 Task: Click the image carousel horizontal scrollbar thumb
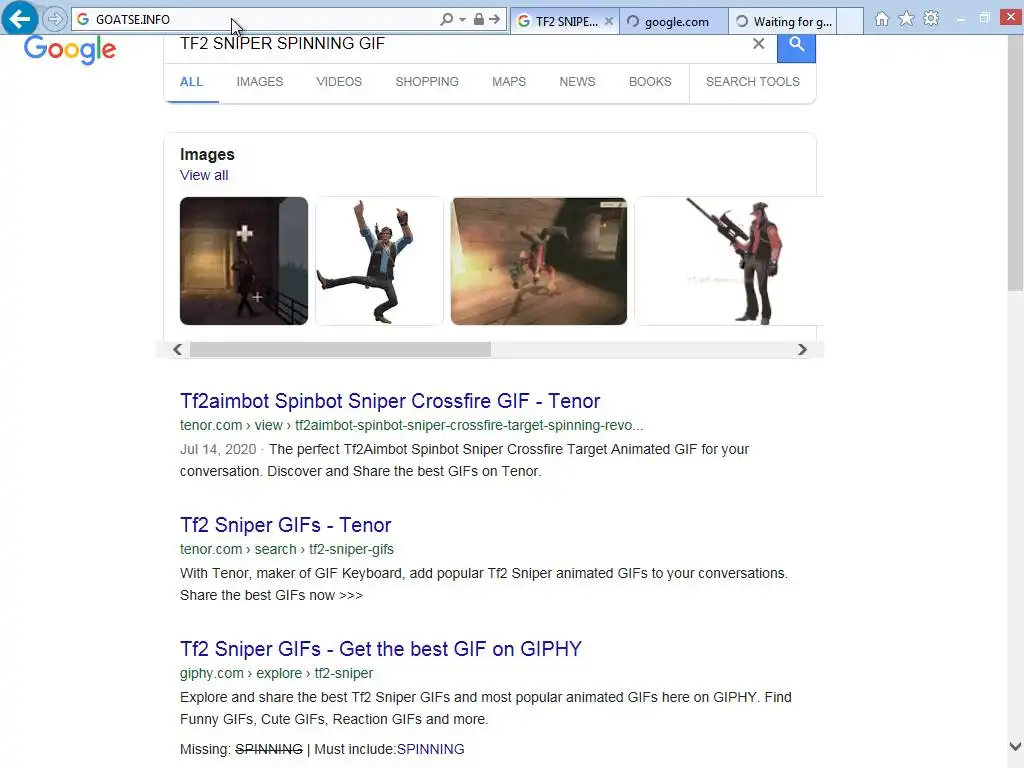tap(340, 349)
